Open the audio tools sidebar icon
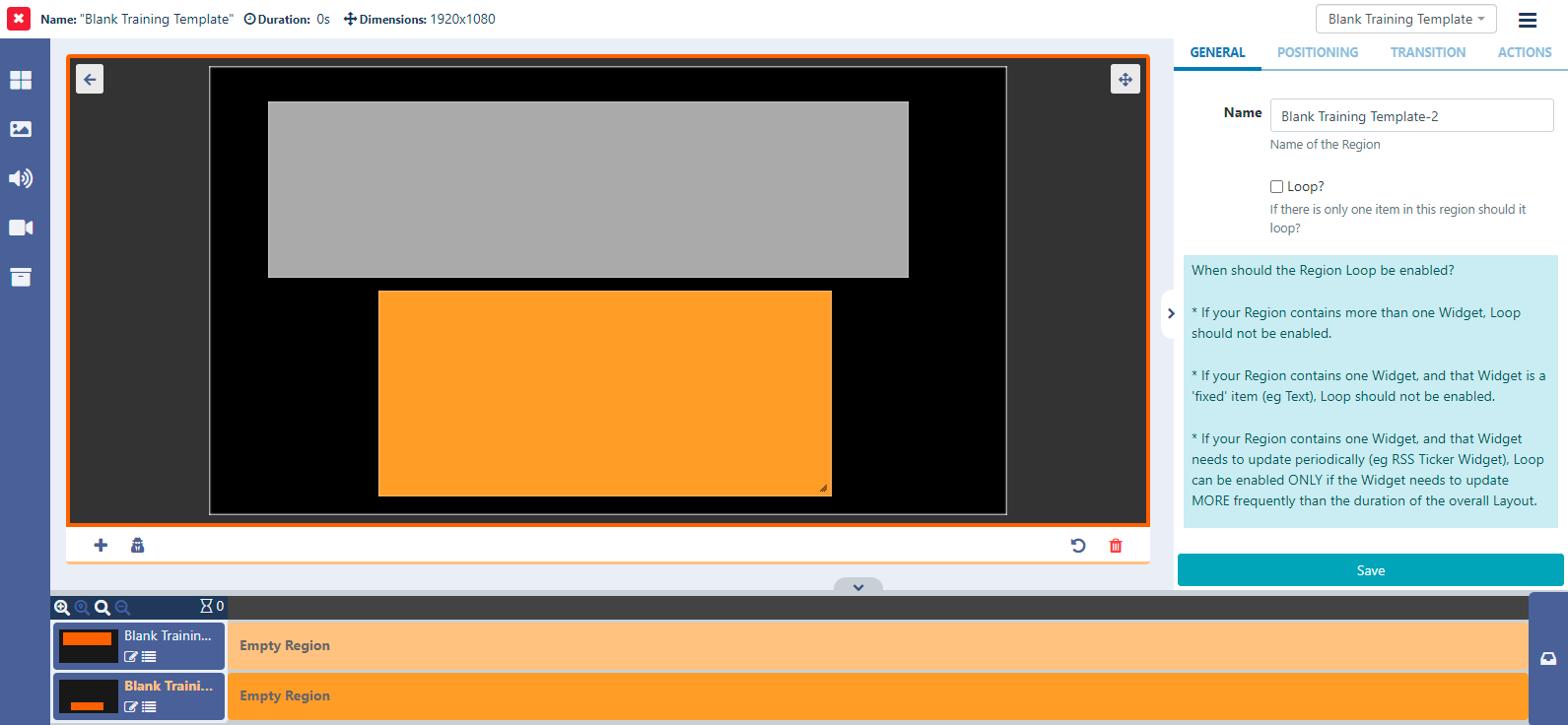Image resolution: width=1568 pixels, height=725 pixels. coord(21,178)
